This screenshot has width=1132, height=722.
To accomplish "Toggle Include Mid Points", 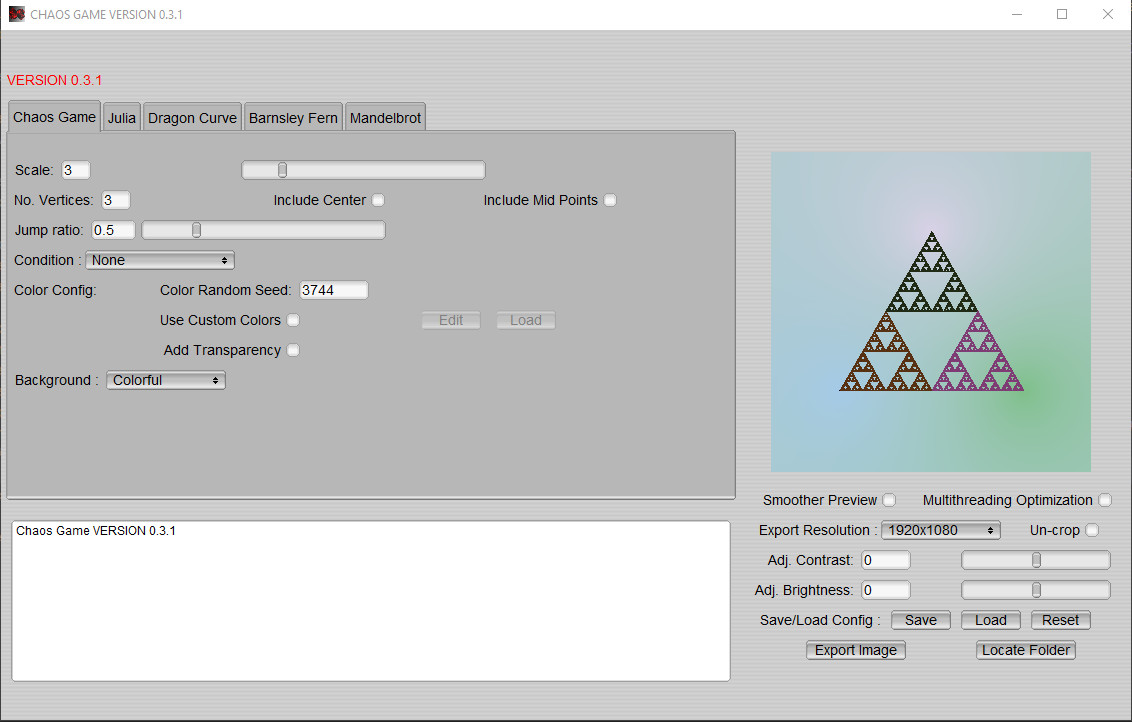I will [610, 200].
